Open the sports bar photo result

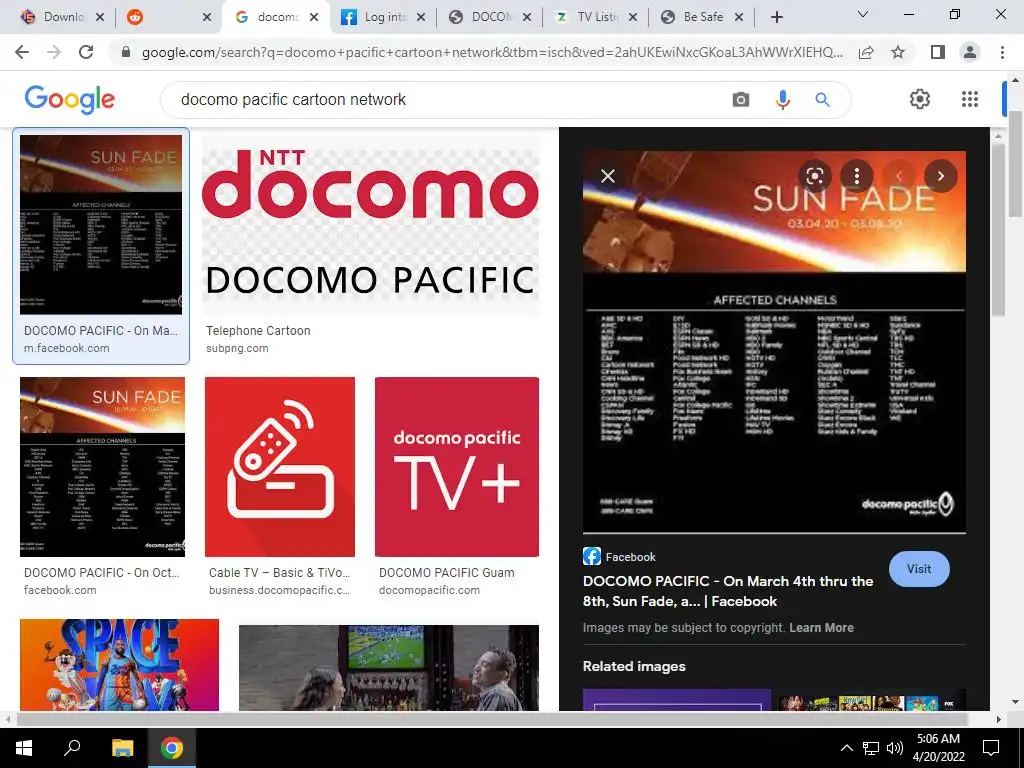[389, 667]
